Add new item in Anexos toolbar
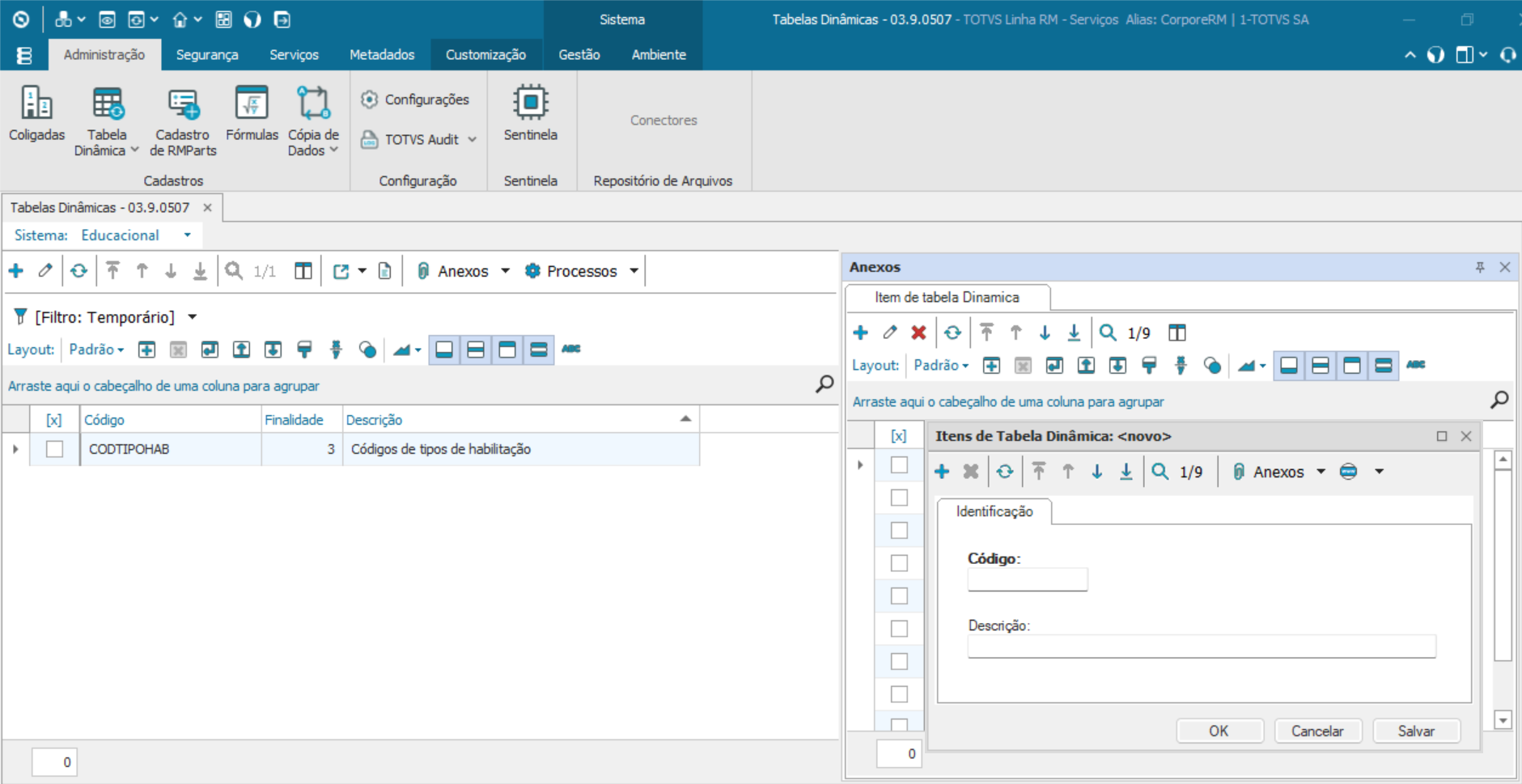The image size is (1522, 784). pyautogui.click(x=860, y=333)
